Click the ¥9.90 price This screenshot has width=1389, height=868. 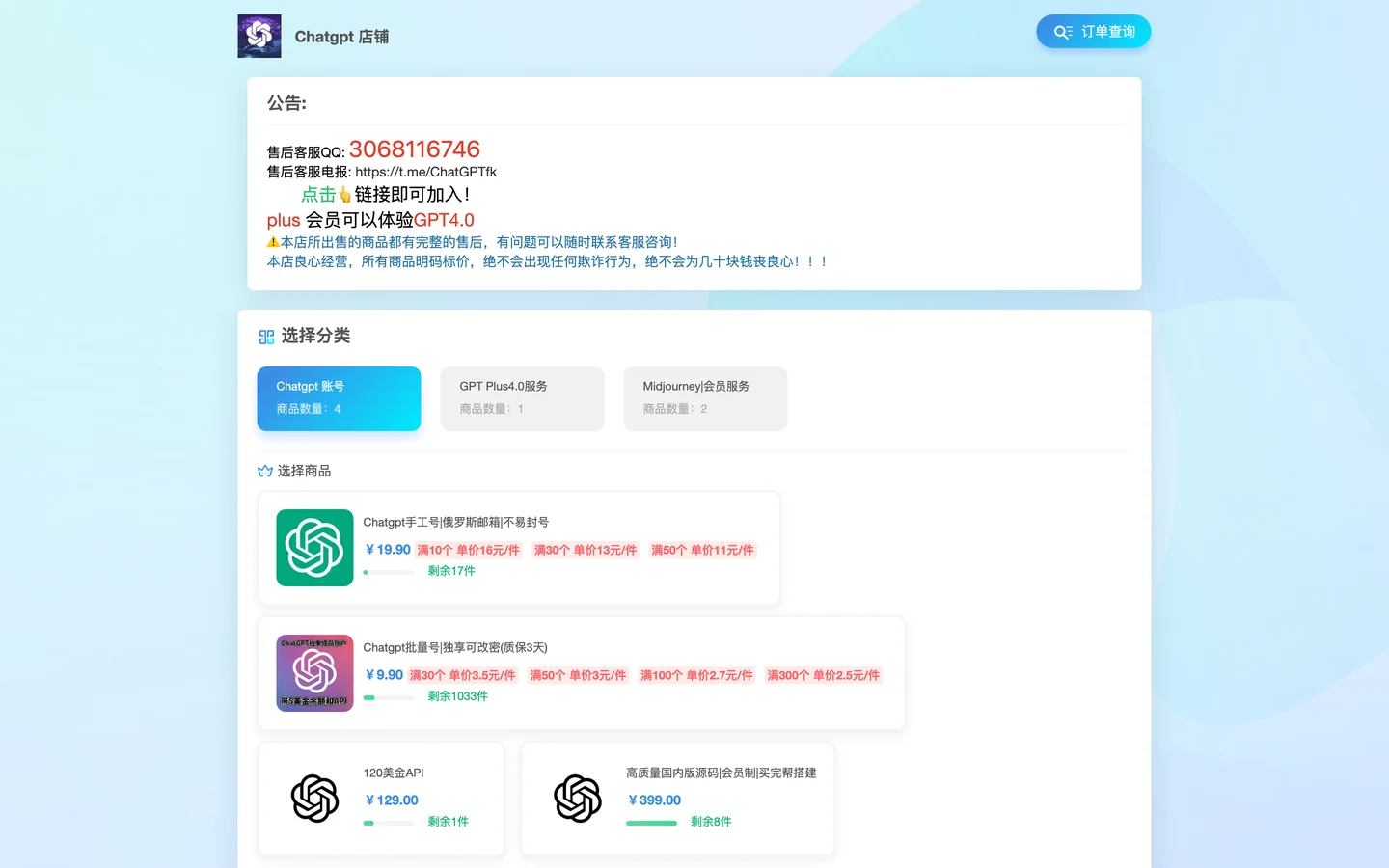384,675
